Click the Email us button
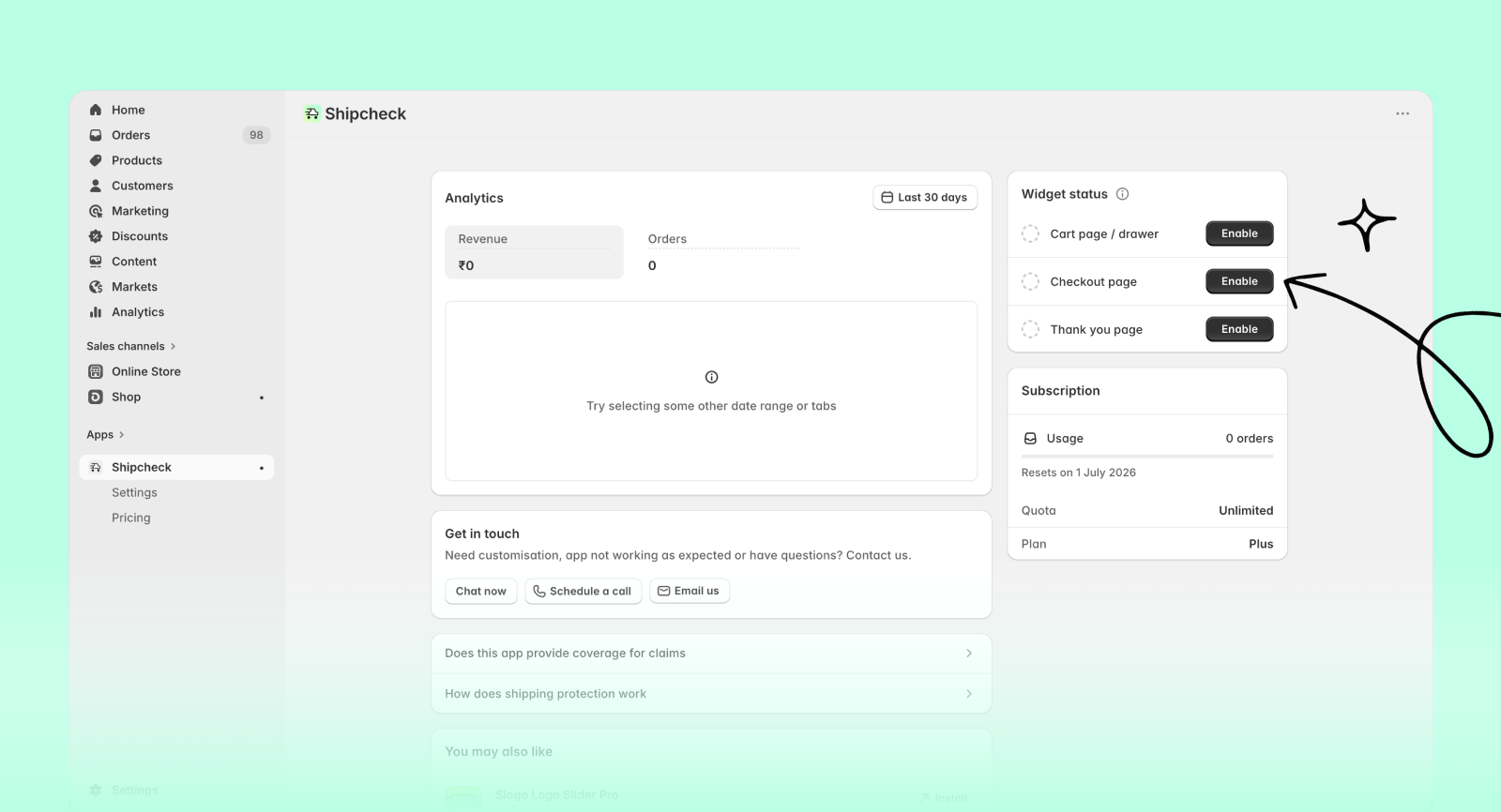This screenshot has height=812, width=1501. 690,591
